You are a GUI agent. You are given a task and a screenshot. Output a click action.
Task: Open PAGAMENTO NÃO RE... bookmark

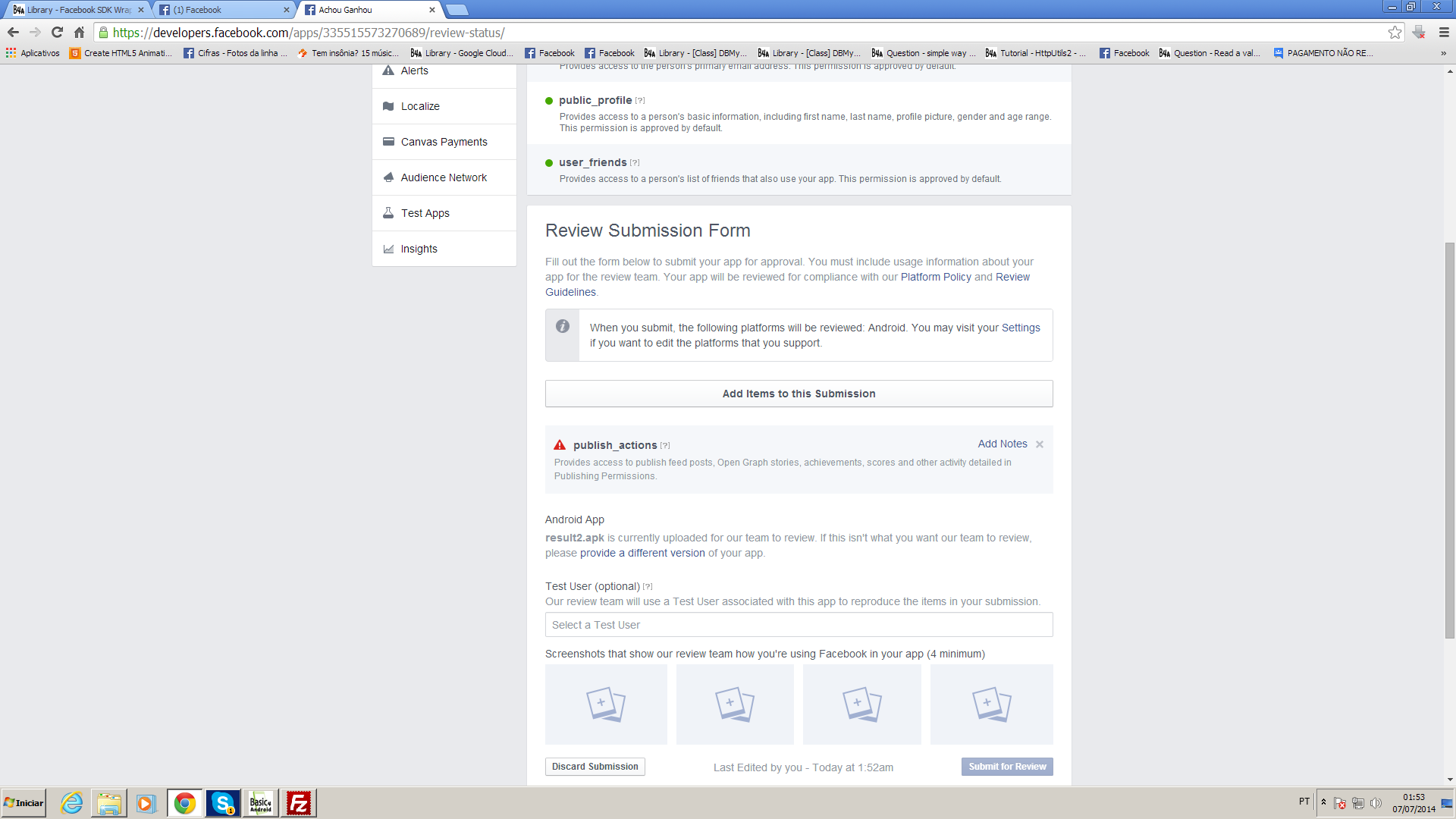coord(1323,53)
